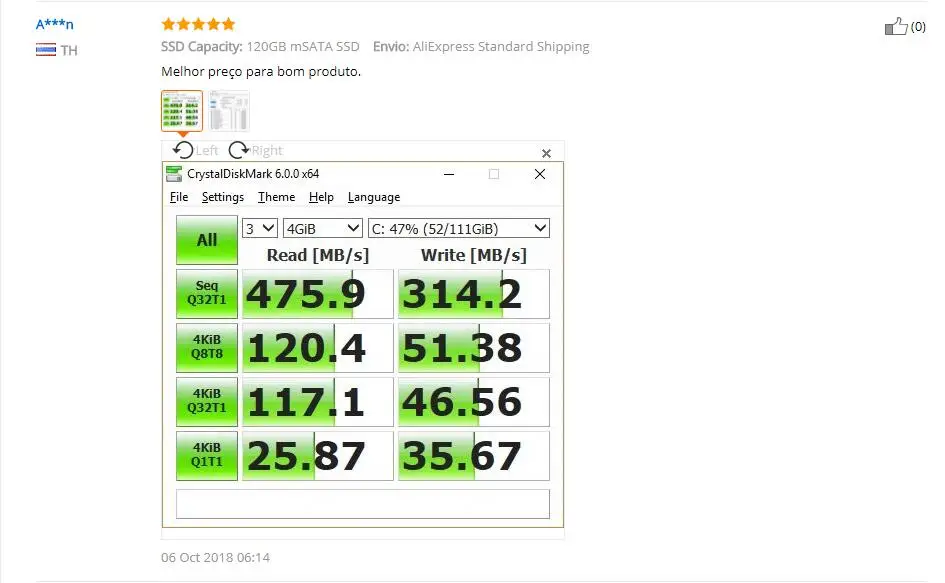Image resolution: width=945 pixels, height=583 pixels.
Task: Click the thumbs-up like icon
Action: pos(896,27)
